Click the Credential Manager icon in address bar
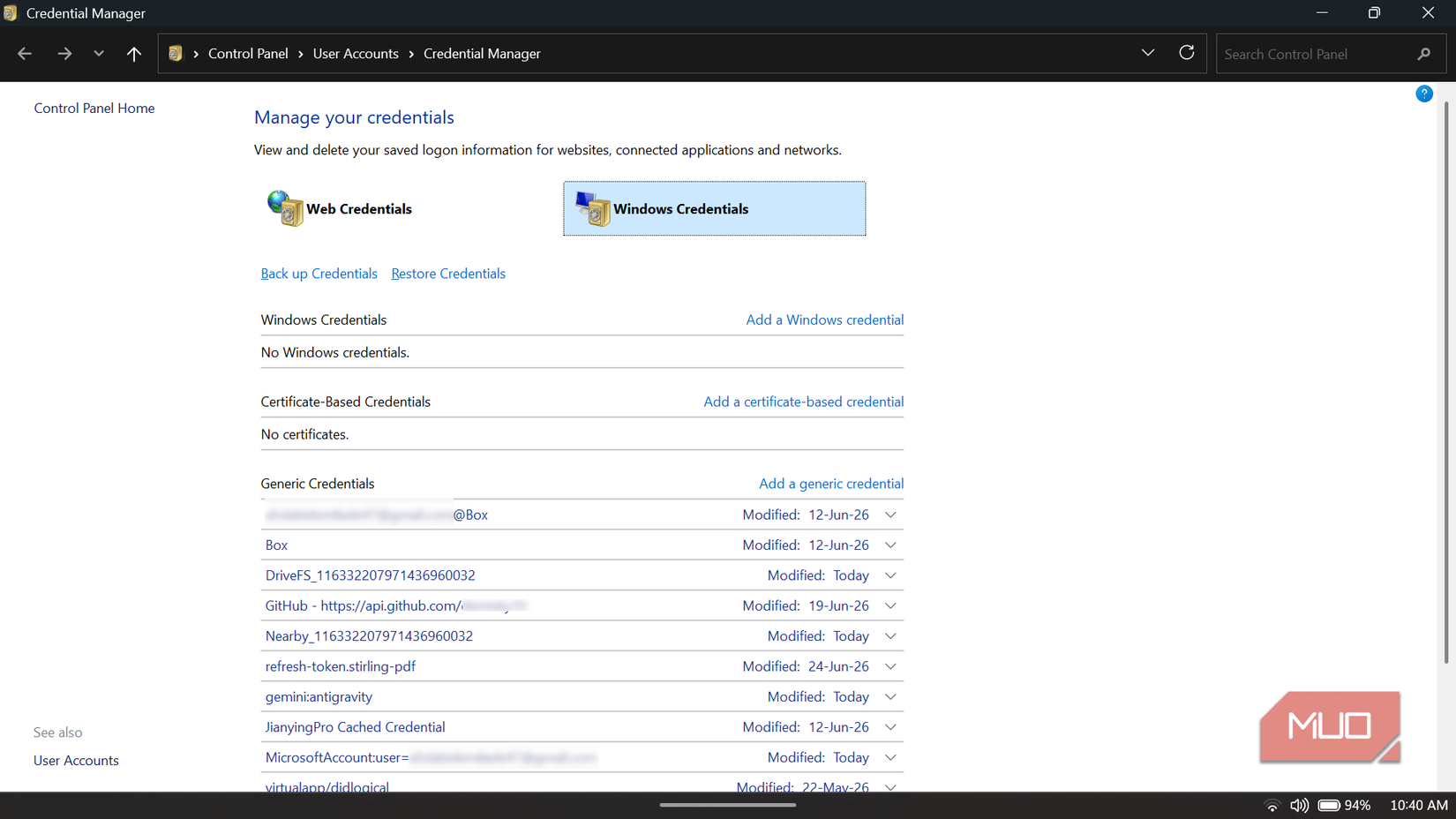The width and height of the screenshot is (1456, 819). 176,54
